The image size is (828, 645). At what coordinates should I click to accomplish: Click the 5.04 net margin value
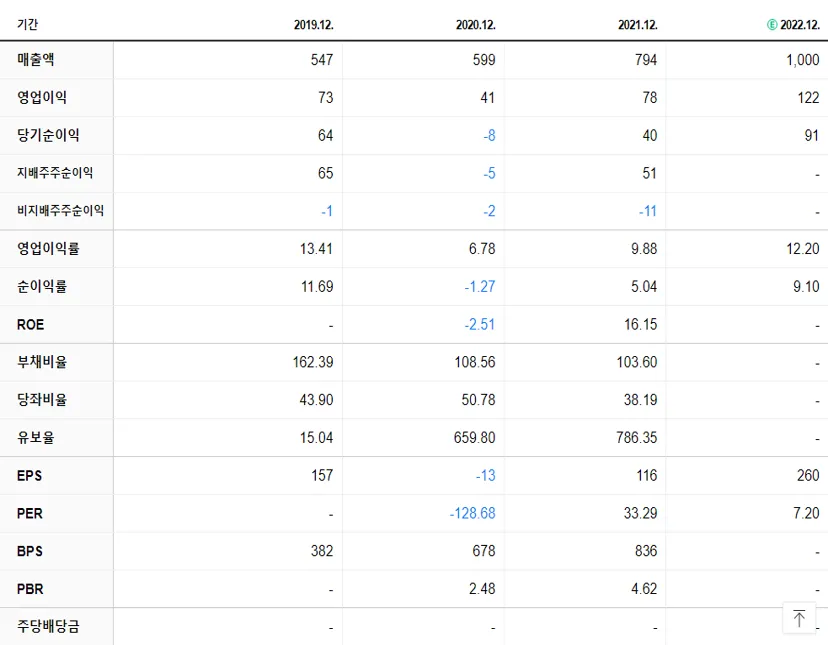(644, 286)
